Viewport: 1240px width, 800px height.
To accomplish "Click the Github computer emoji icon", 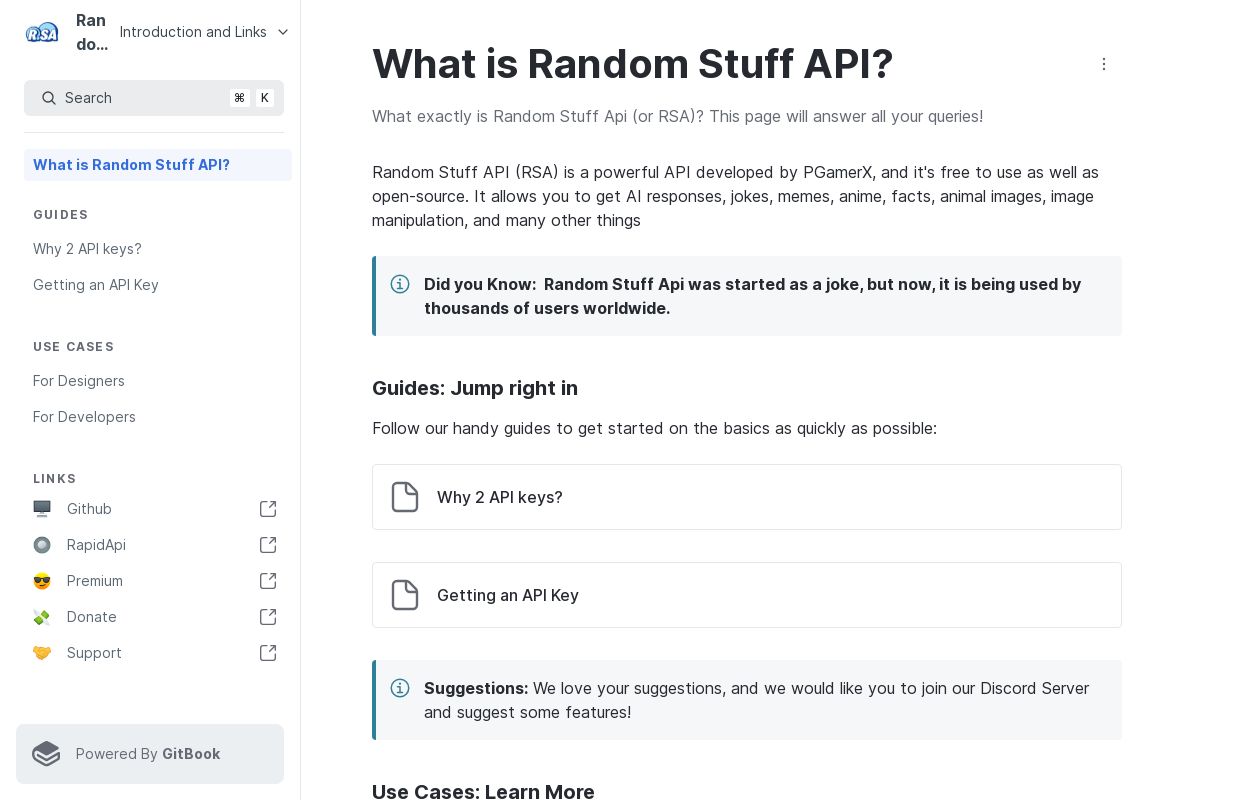I will (42, 509).
